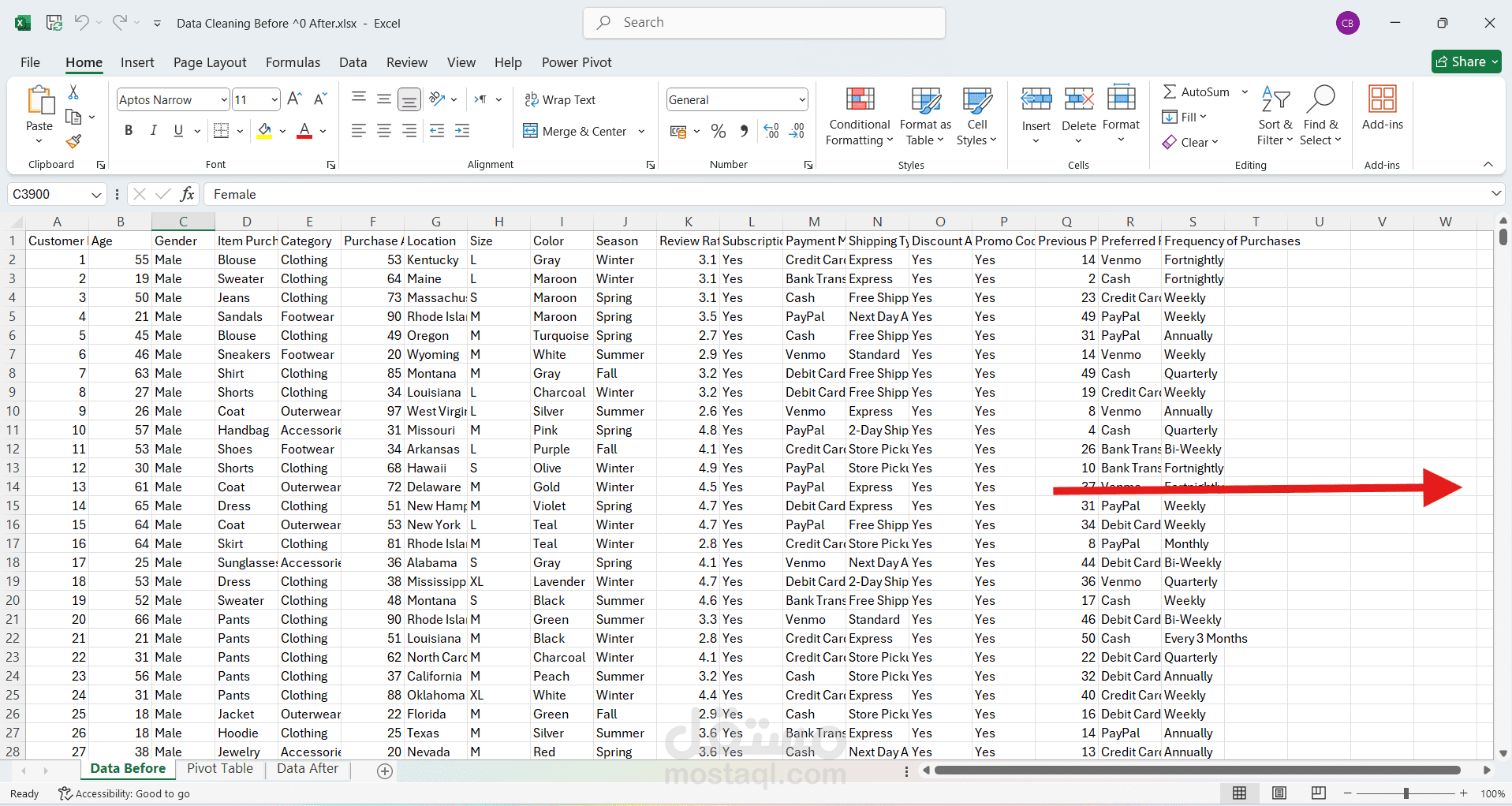Open Font Settings dialog launcher
Screen dimensions: 1512x806
click(331, 165)
